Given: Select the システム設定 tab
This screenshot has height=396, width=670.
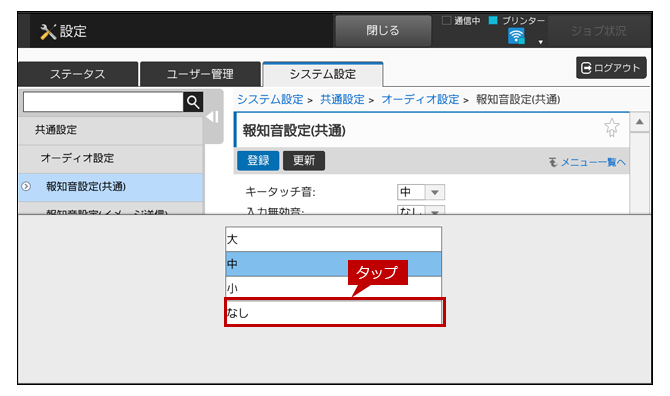Looking at the screenshot, I should coord(323,74).
